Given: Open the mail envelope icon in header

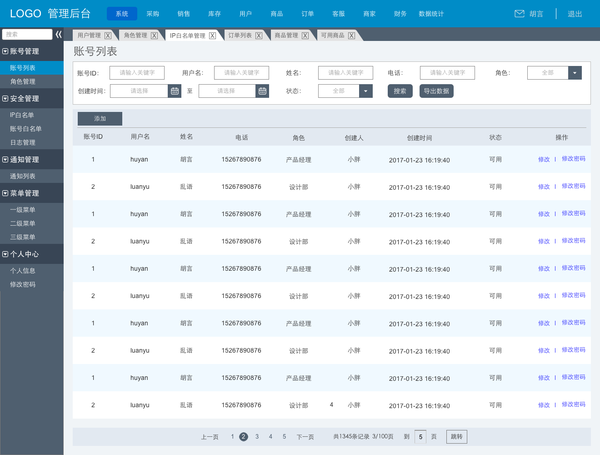Looking at the screenshot, I should coord(519,14).
